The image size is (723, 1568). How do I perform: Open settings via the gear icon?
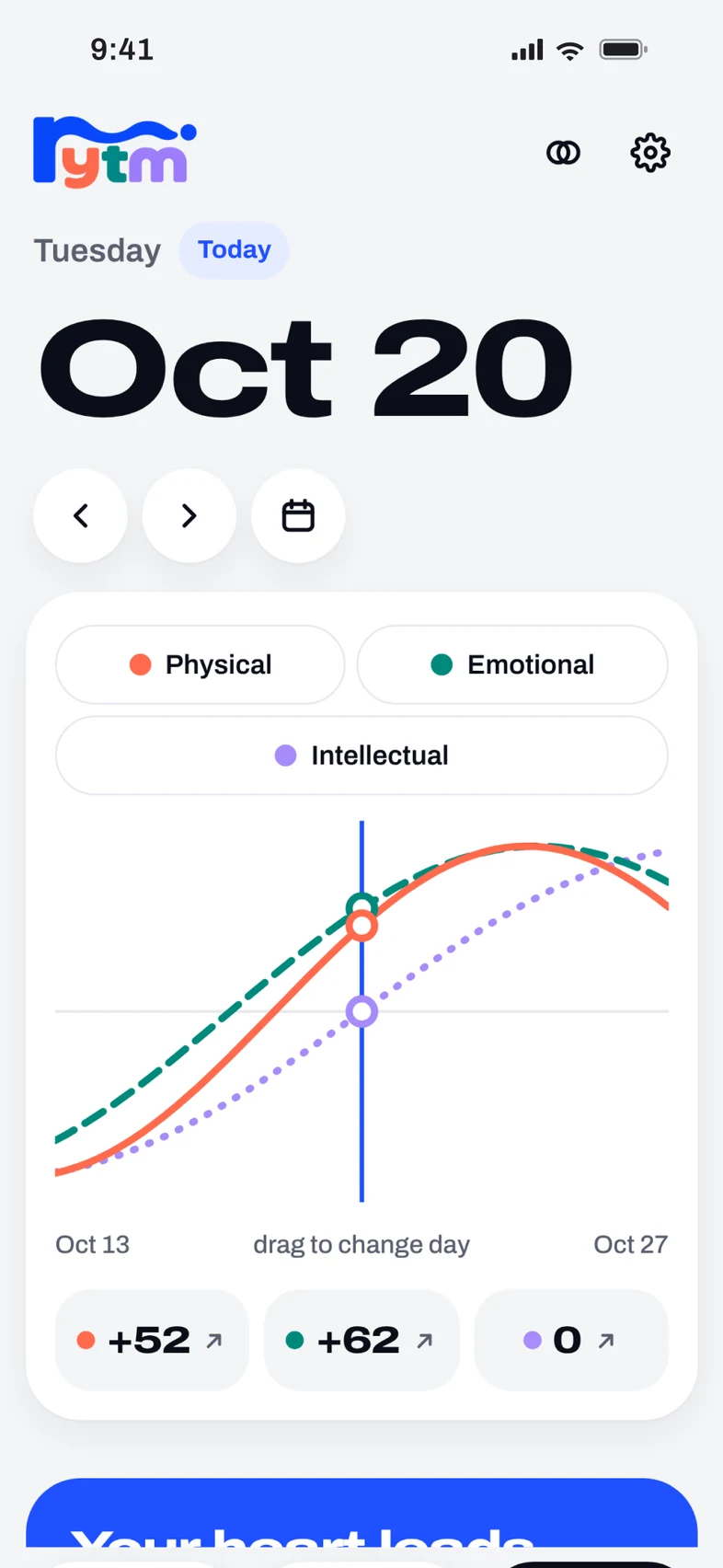[650, 153]
